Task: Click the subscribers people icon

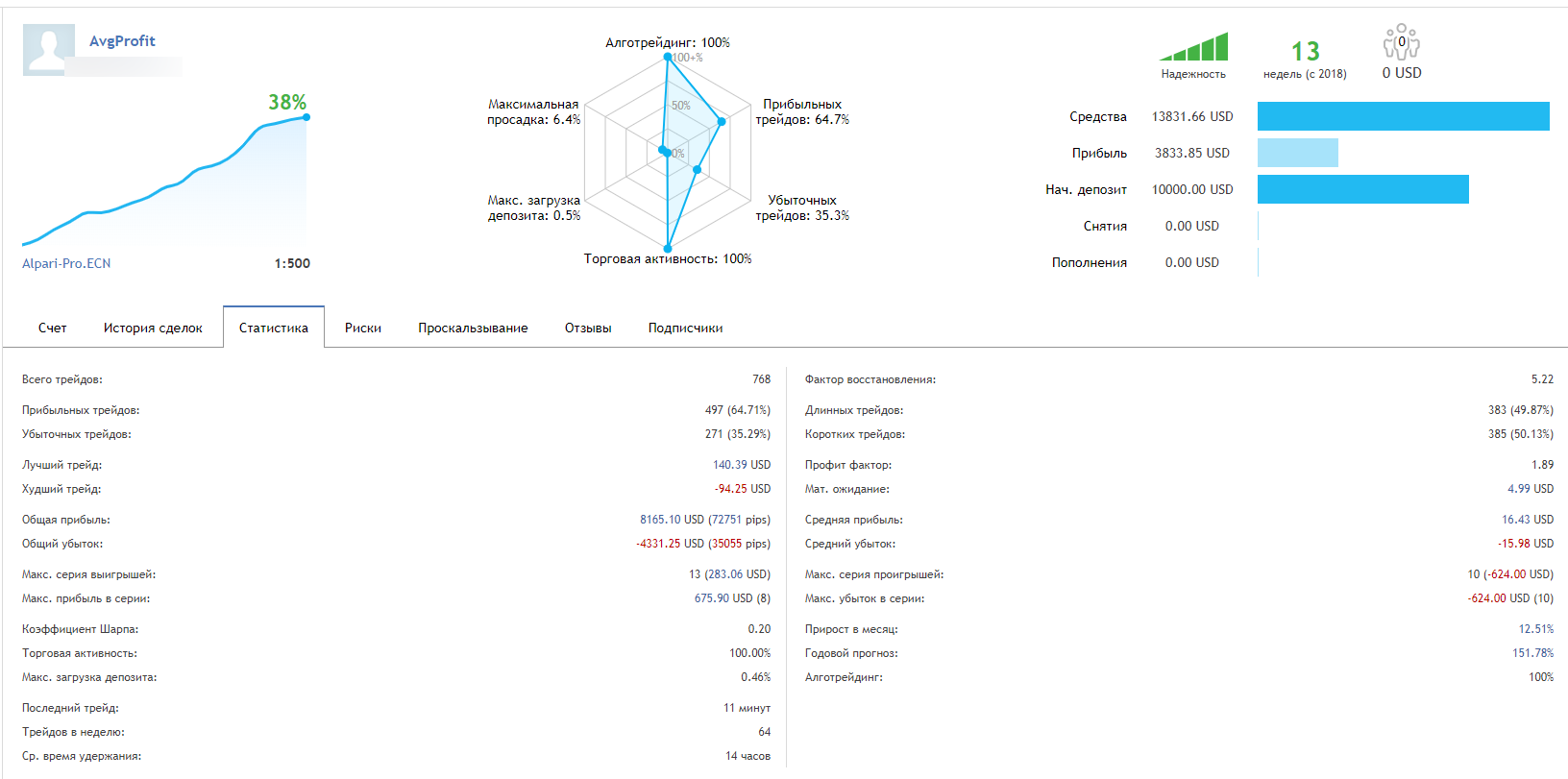Action: [1401, 43]
